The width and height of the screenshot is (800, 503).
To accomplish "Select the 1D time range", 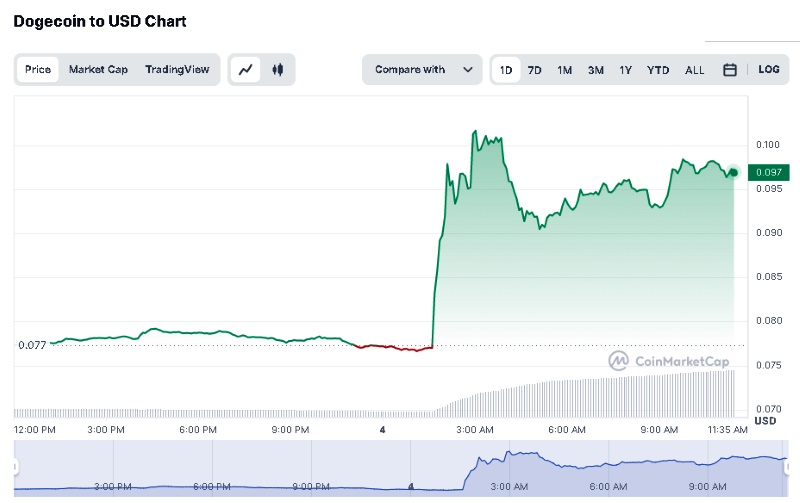I will [506, 70].
